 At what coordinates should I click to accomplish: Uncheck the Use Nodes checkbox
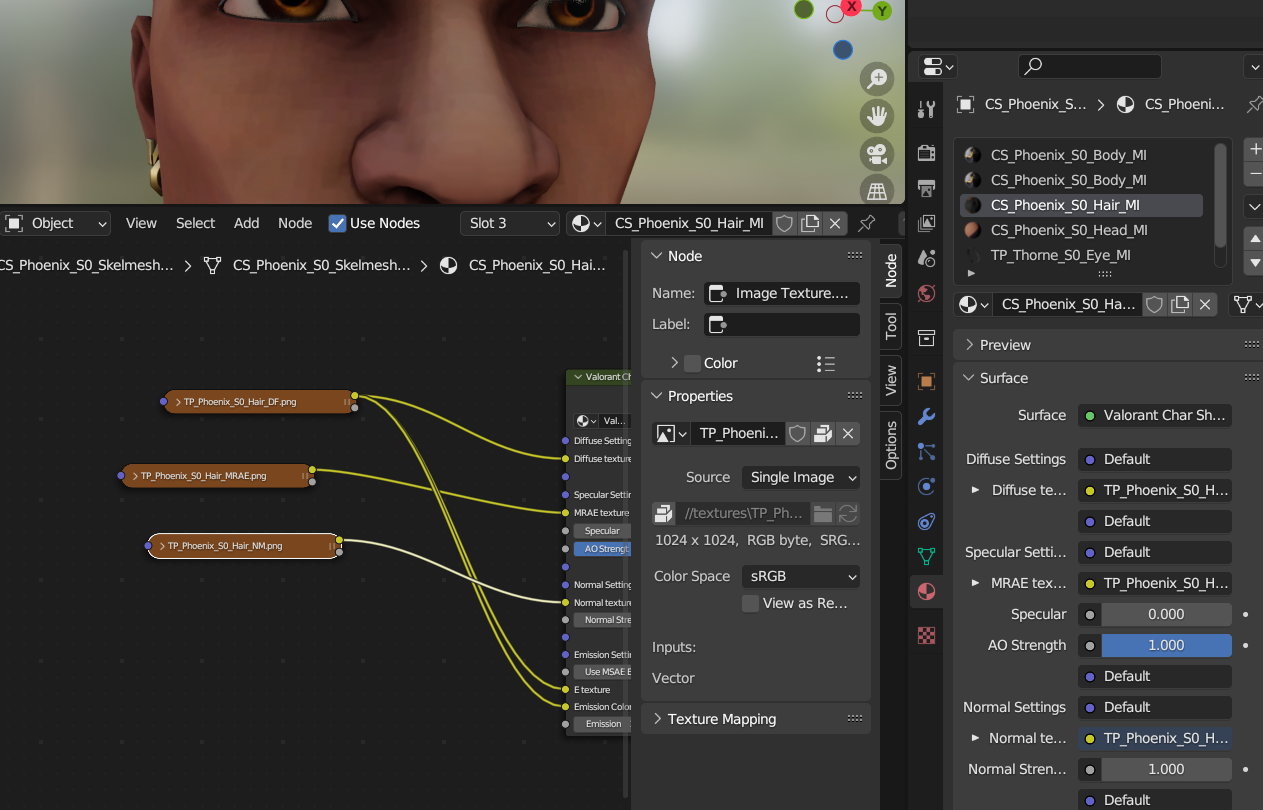click(338, 223)
